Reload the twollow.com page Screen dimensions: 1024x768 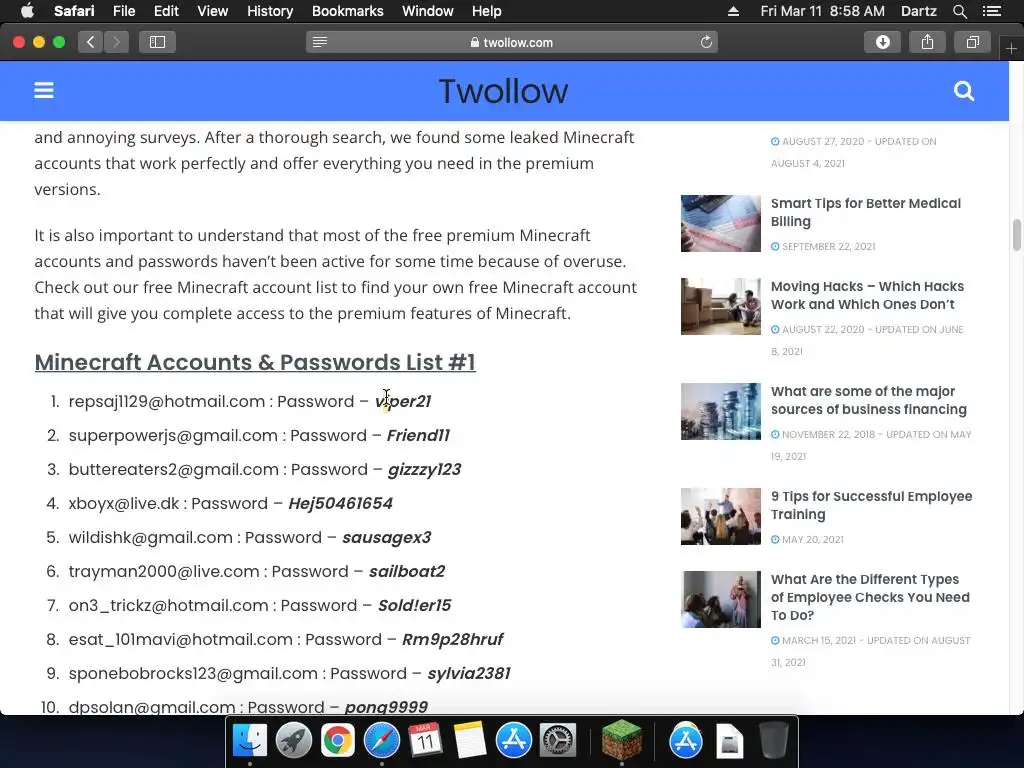tap(706, 42)
